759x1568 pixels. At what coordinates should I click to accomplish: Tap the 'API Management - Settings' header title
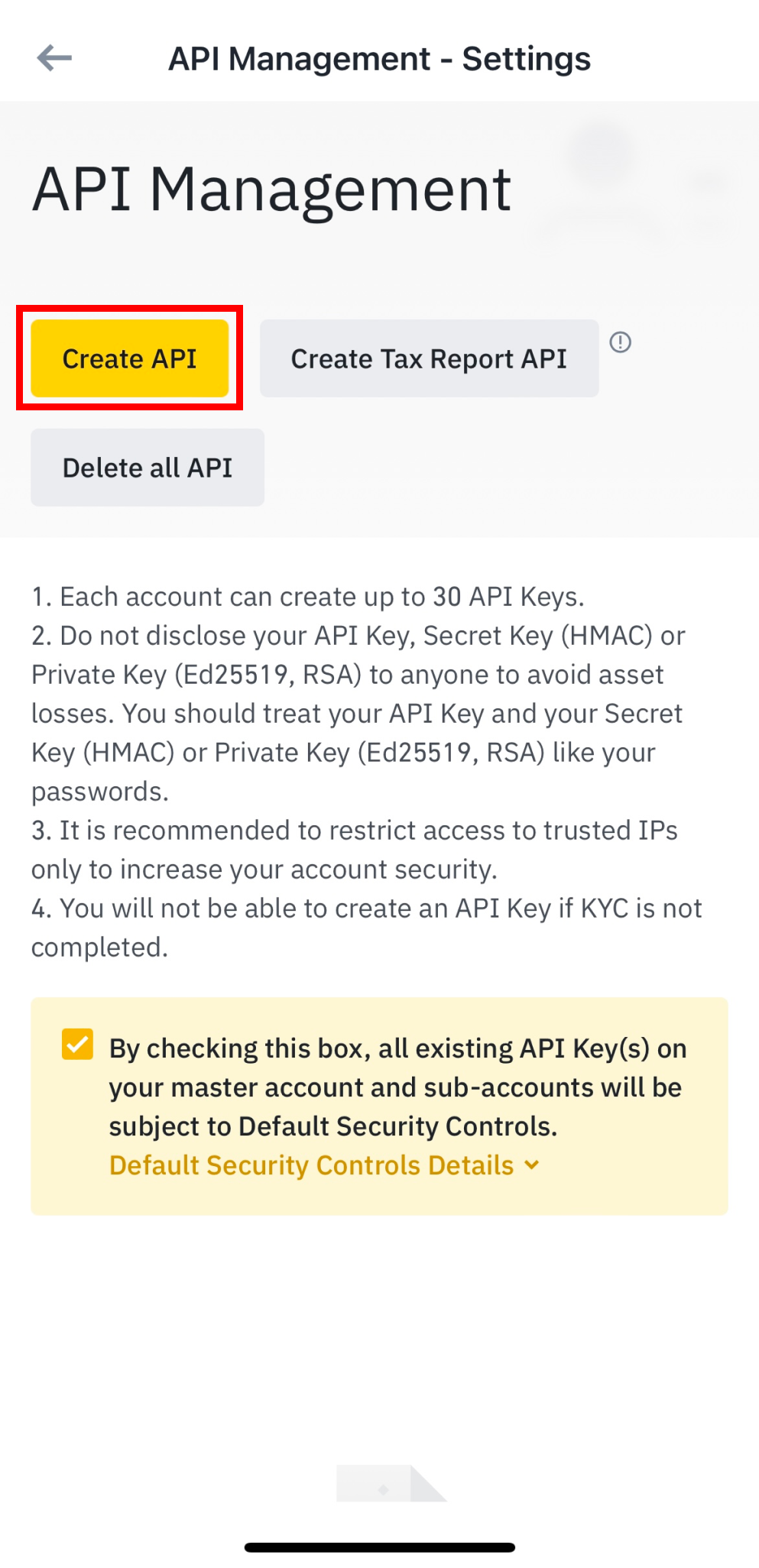379,59
